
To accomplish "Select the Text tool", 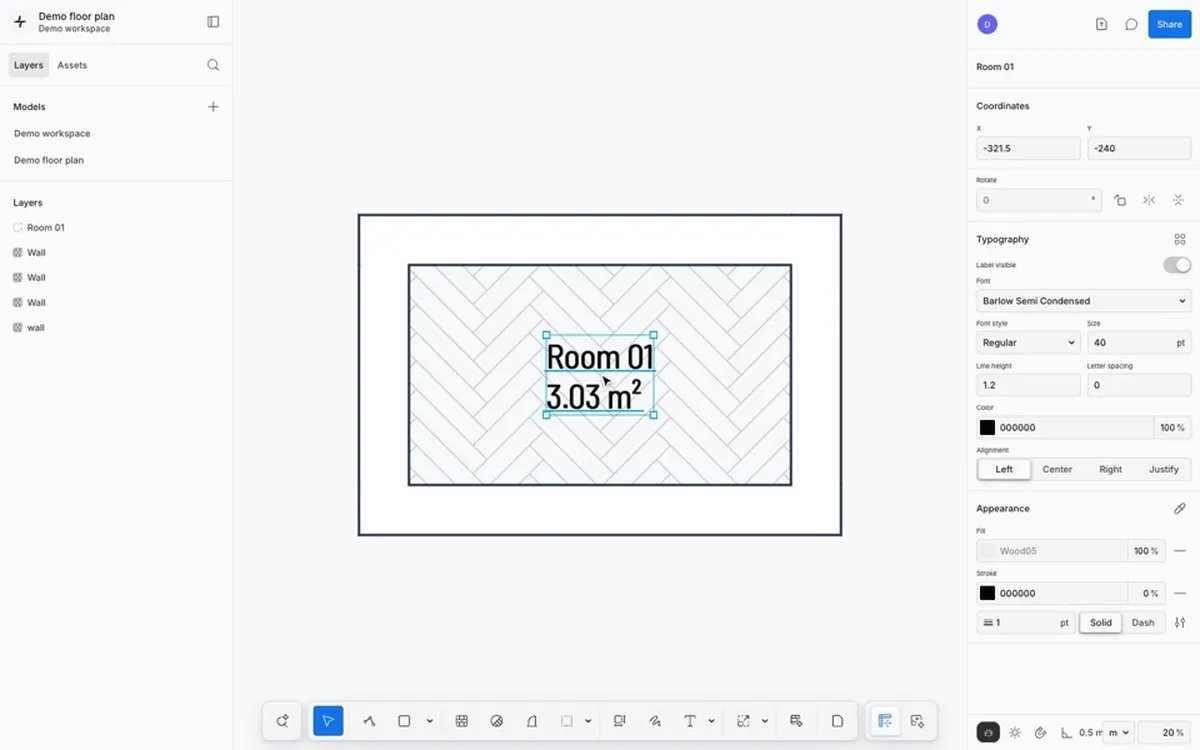I will pos(690,721).
